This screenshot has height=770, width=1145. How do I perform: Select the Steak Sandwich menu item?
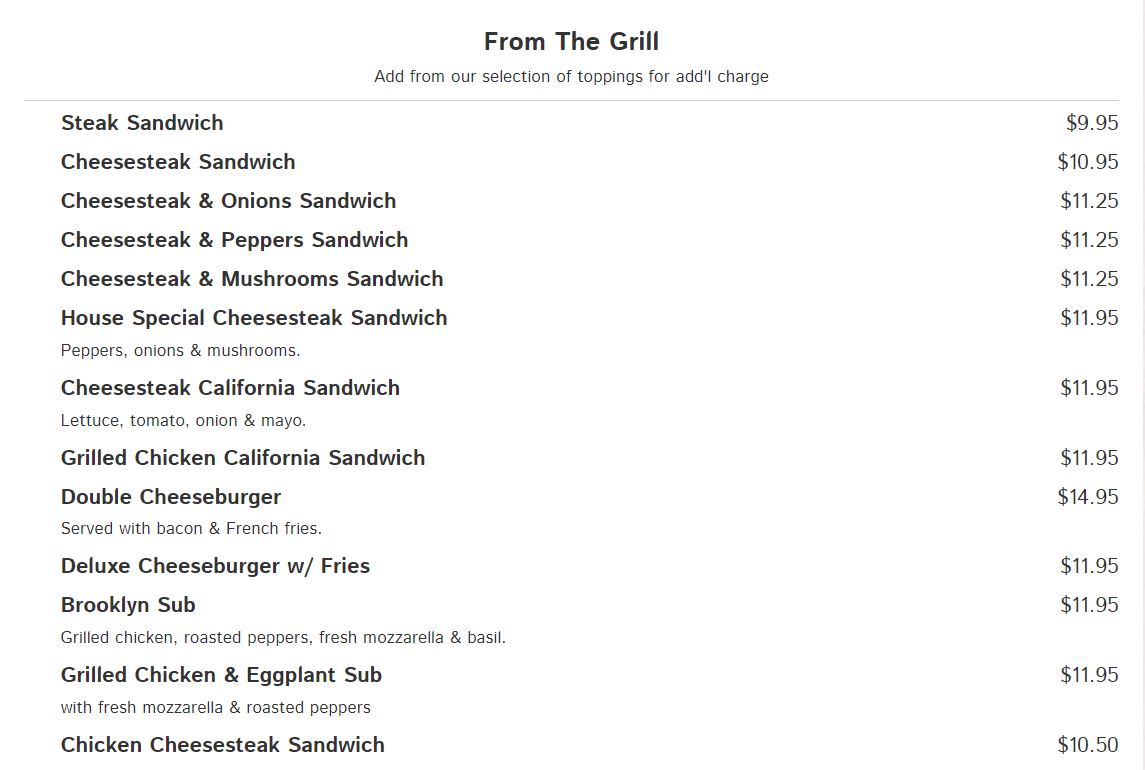pyautogui.click(x=142, y=123)
